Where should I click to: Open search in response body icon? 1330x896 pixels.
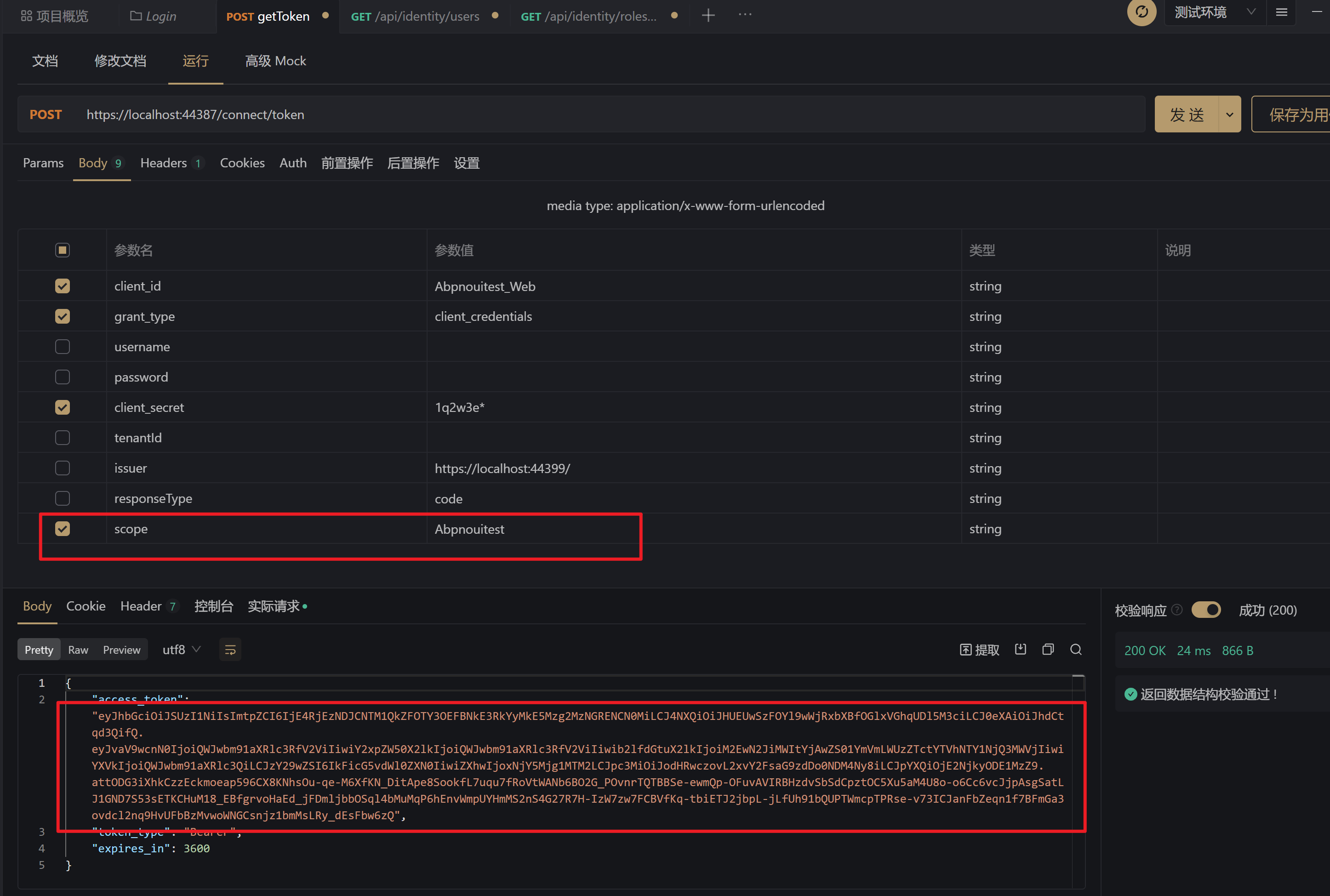pyautogui.click(x=1076, y=650)
